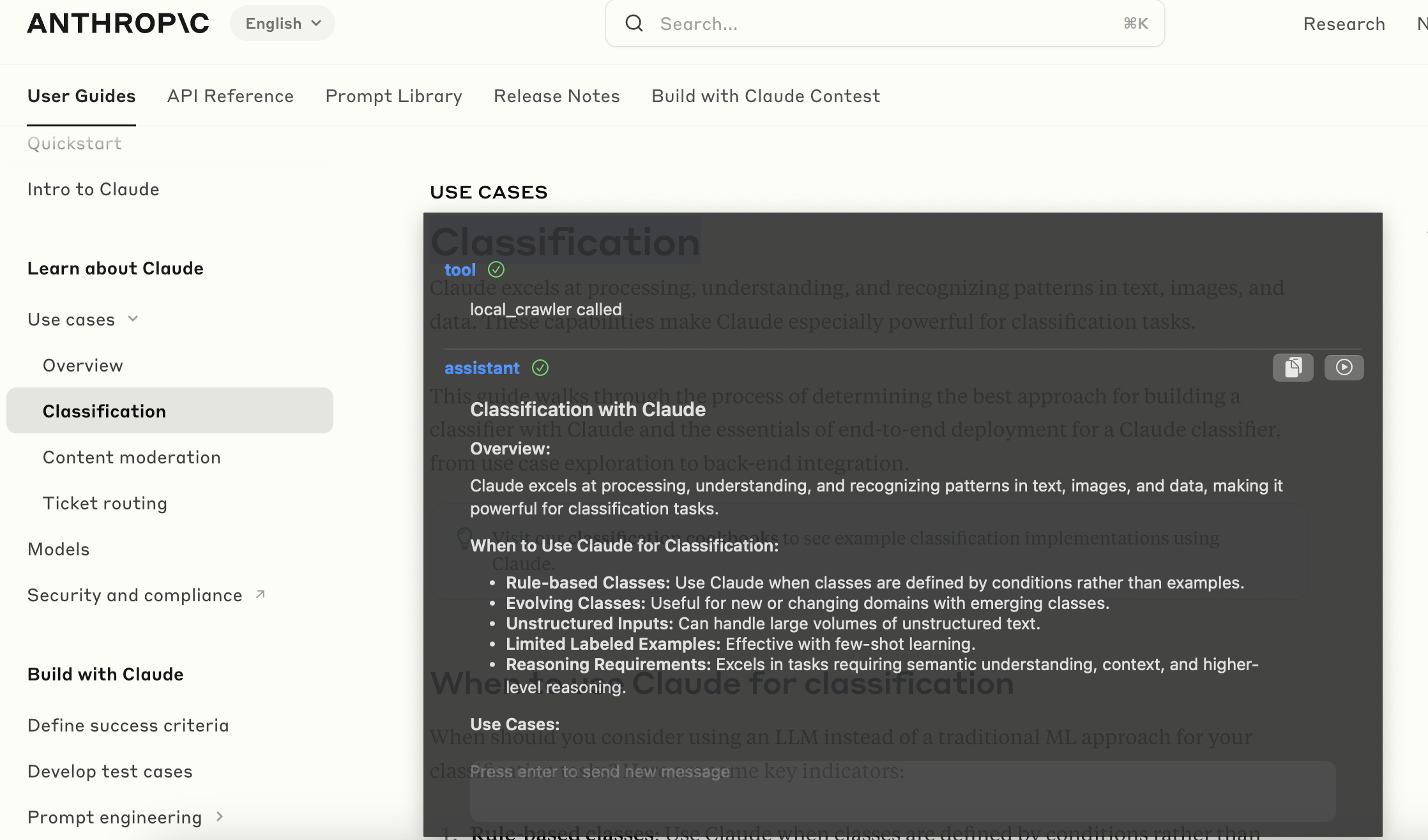Open the Prompt Library tab
This screenshot has height=840, width=1428.
click(393, 96)
